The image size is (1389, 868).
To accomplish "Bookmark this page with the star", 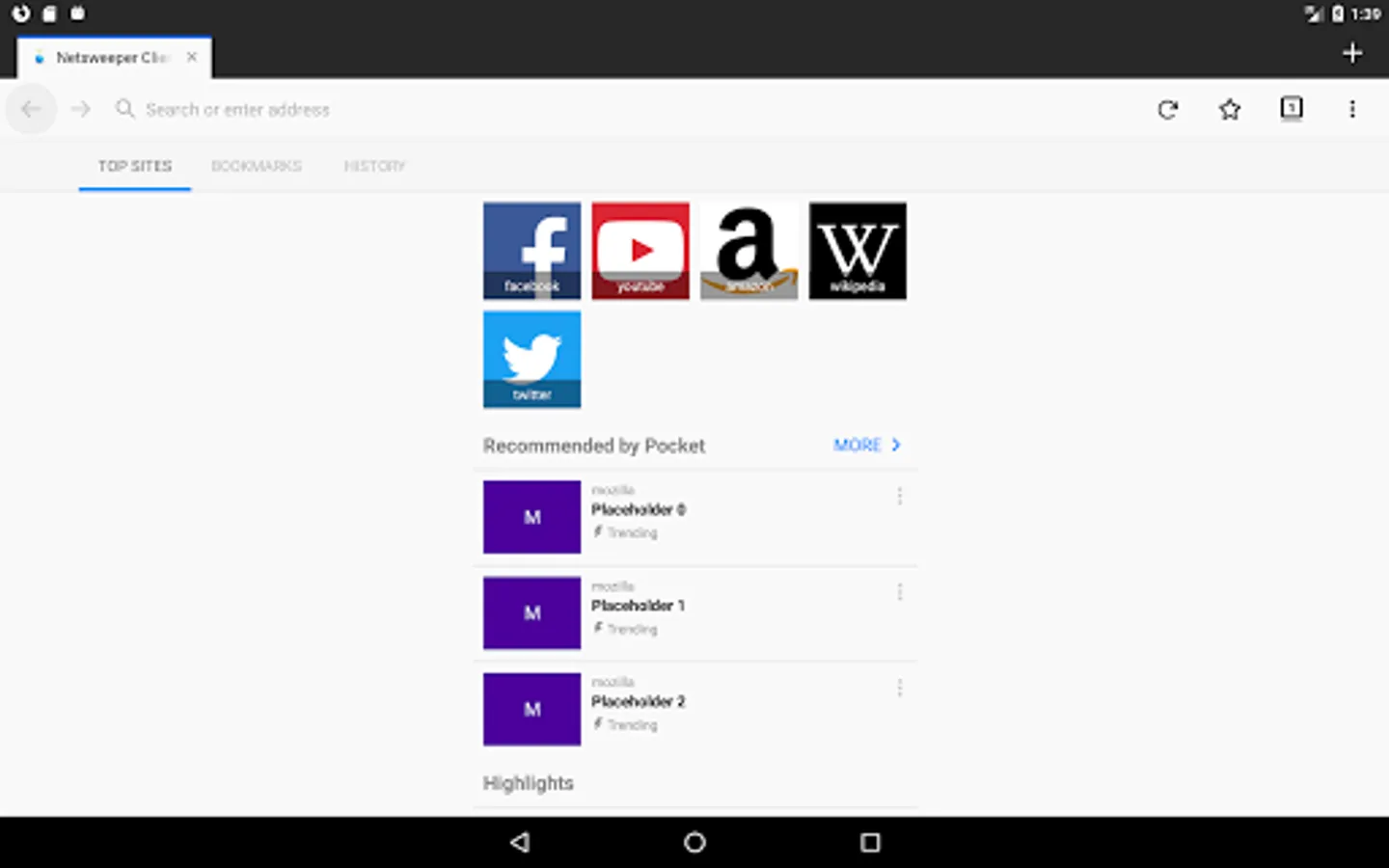I will click(1229, 109).
